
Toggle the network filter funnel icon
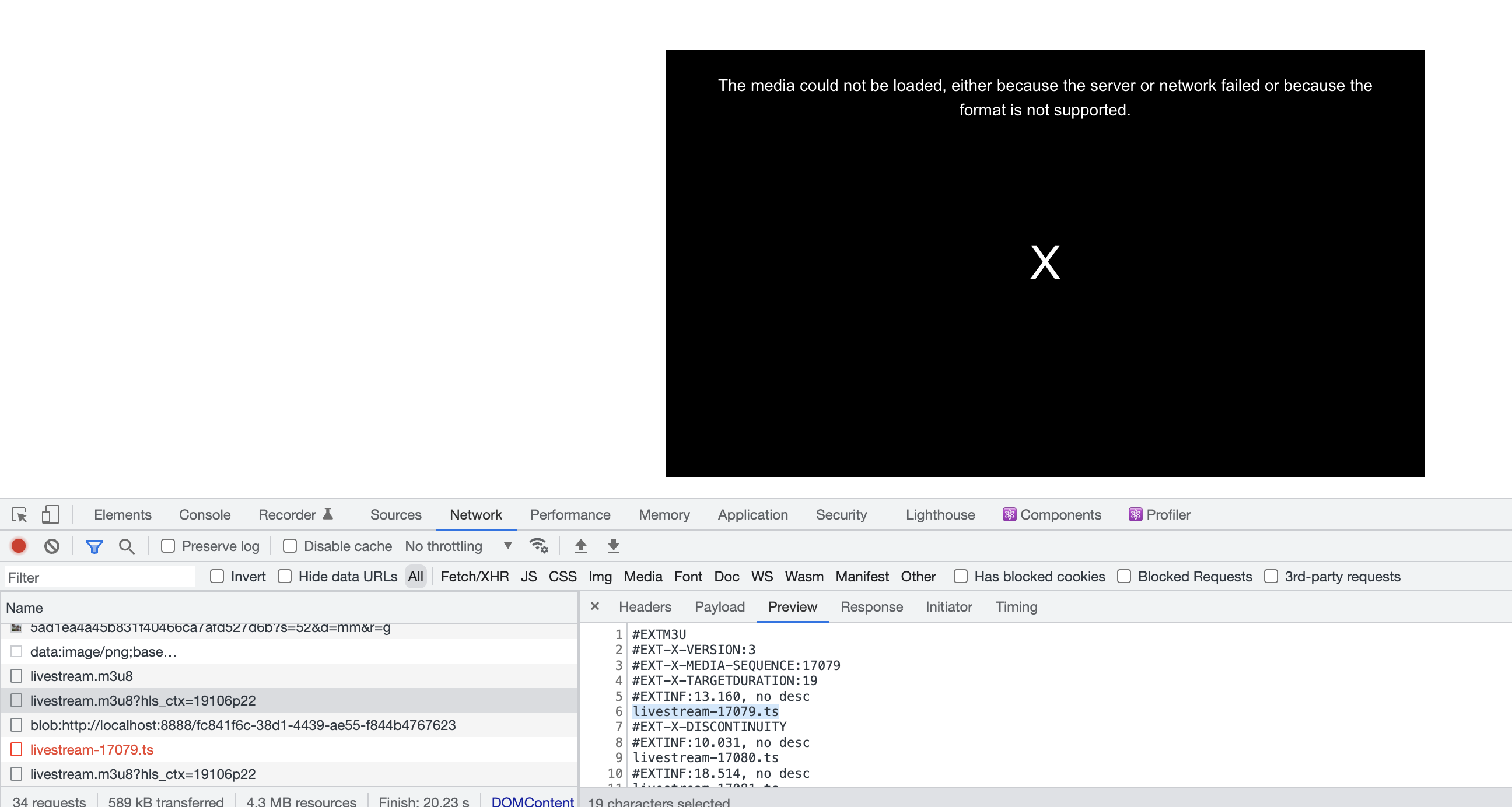[94, 546]
